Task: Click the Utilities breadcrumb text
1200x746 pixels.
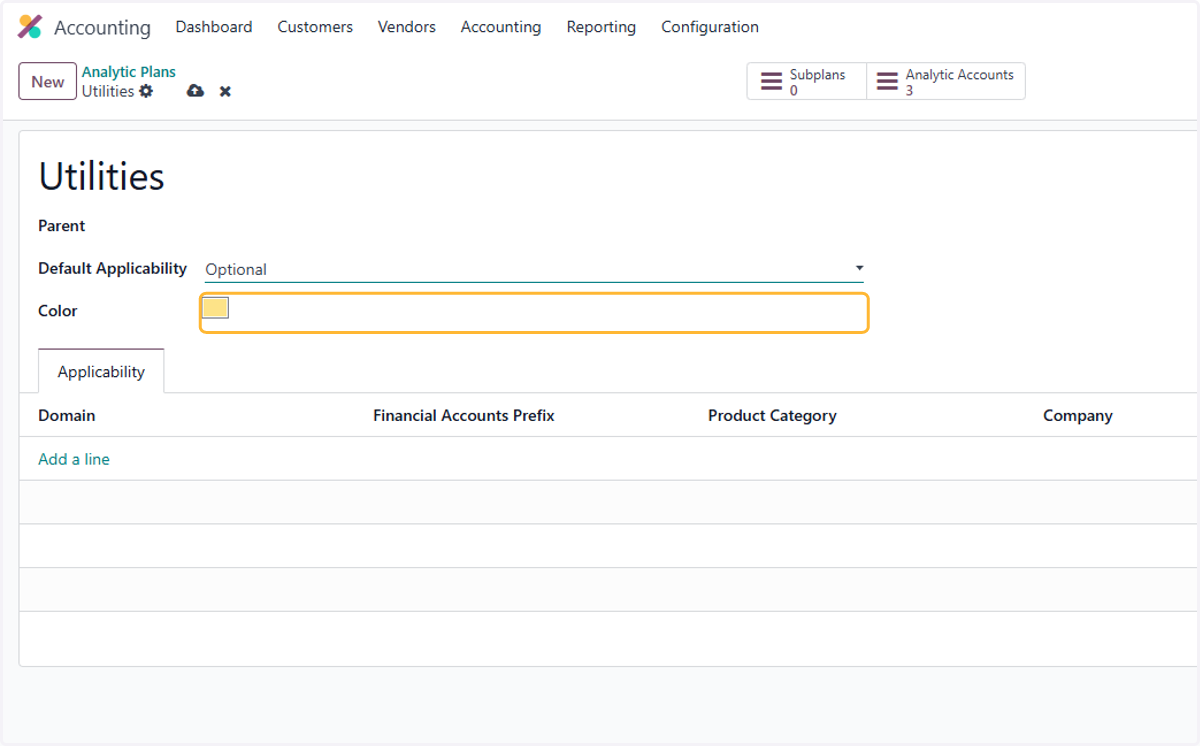Action: [x=108, y=91]
